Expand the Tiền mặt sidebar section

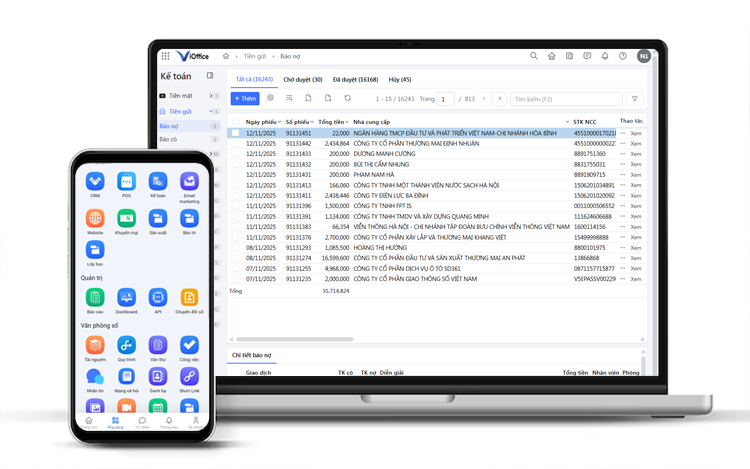click(x=210, y=96)
